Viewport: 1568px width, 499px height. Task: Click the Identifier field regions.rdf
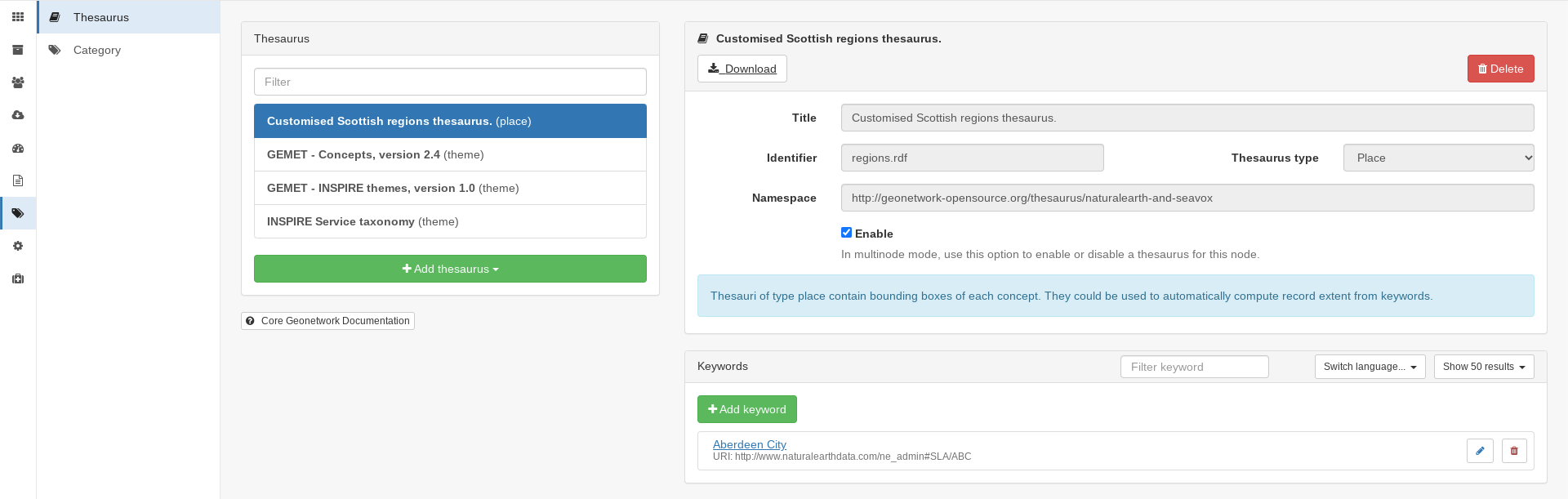[972, 158]
